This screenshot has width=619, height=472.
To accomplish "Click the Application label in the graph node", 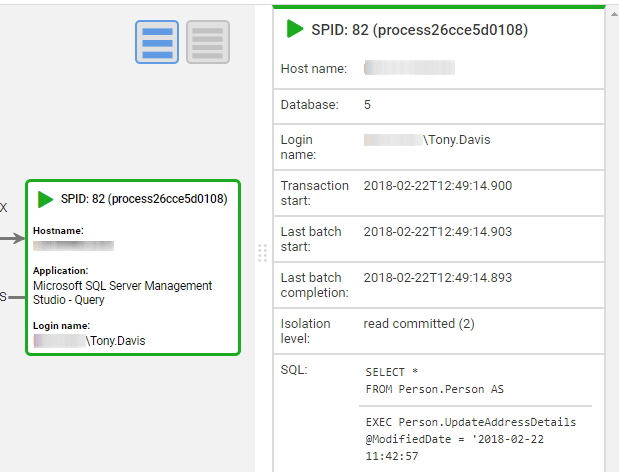I will point(61,271).
